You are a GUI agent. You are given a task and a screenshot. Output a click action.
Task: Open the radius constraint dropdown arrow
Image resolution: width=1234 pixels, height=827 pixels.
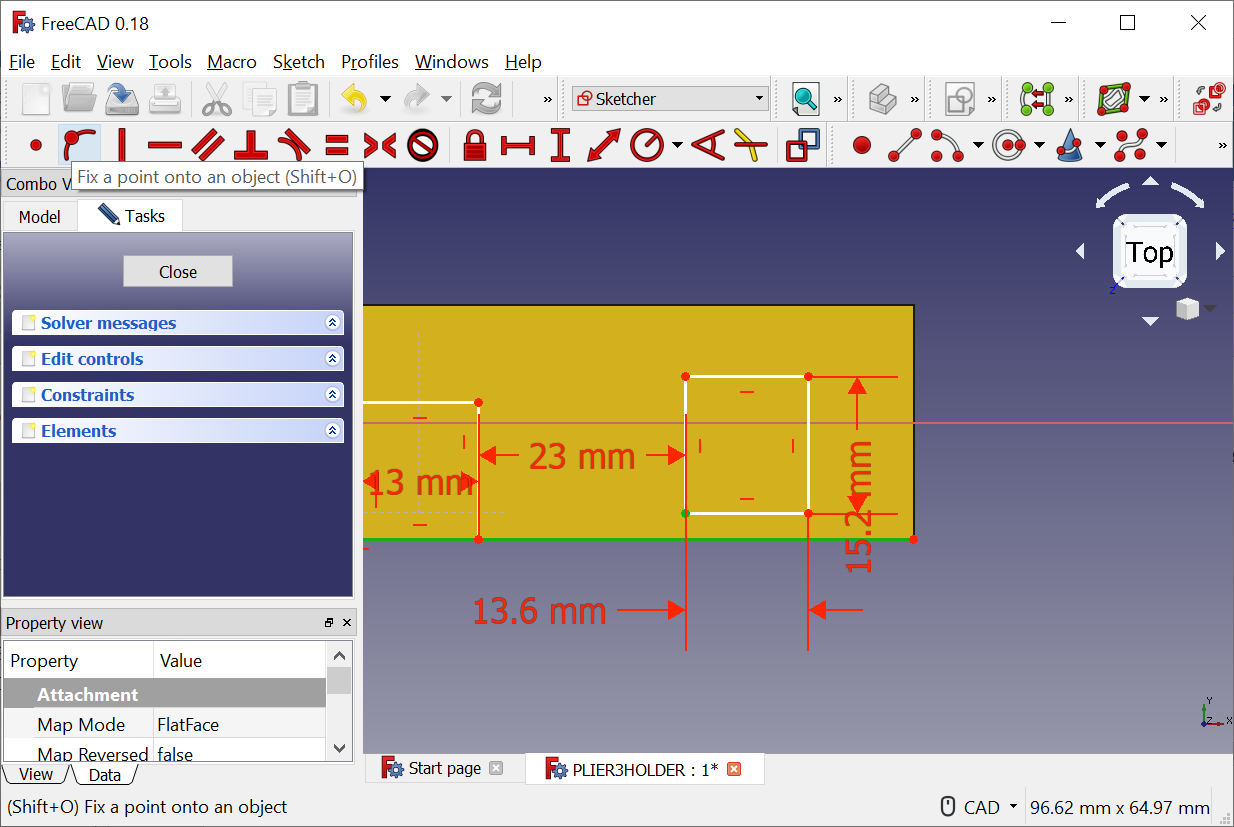677,146
